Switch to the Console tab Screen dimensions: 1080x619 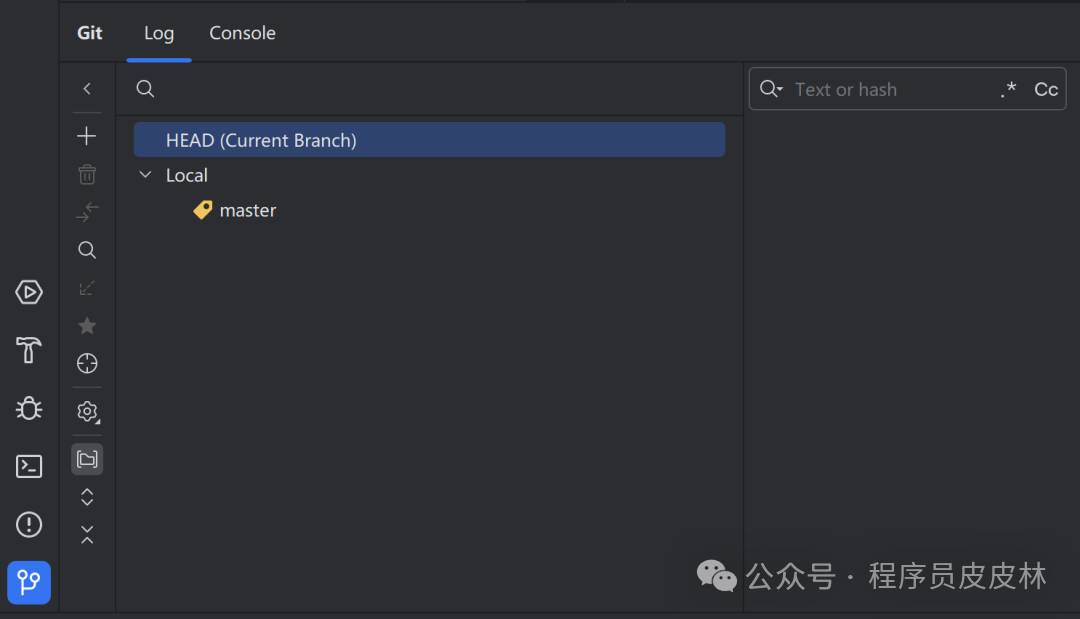point(242,33)
